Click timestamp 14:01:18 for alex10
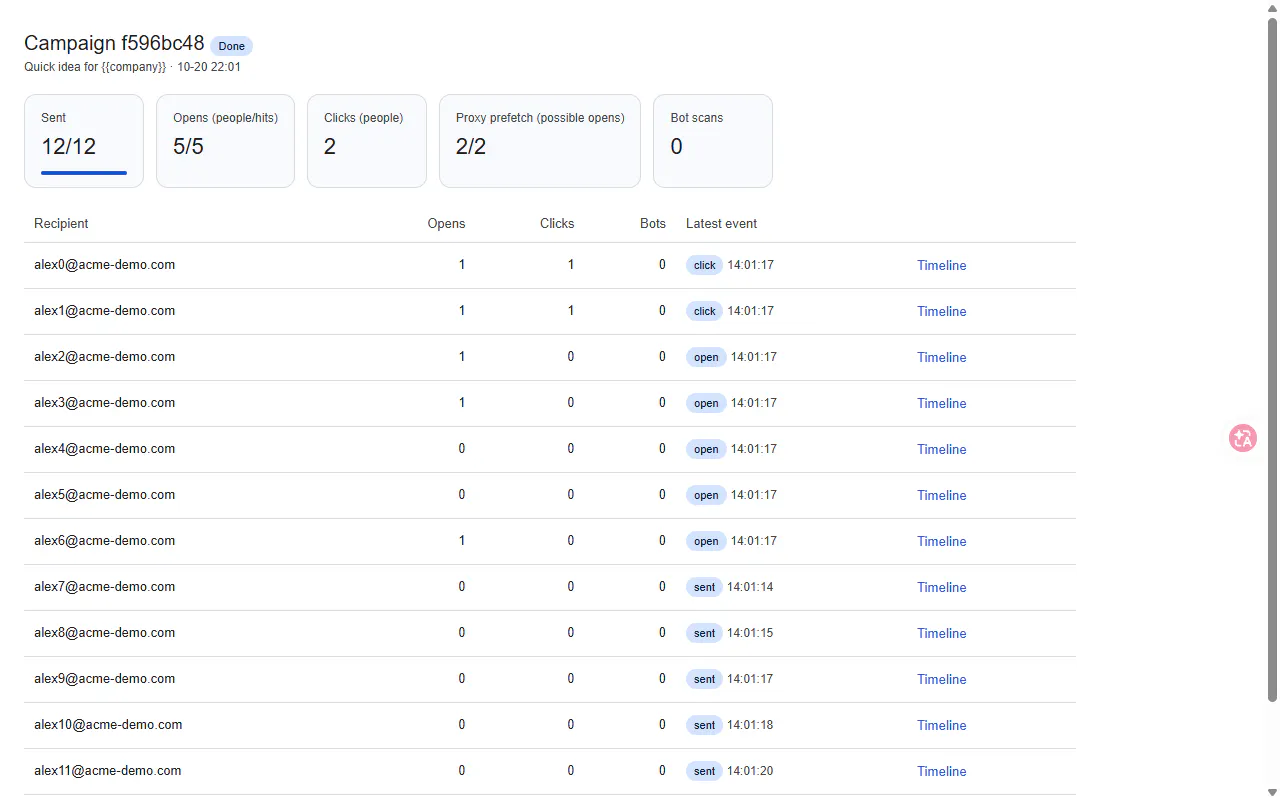Viewport: 1280px width, 800px height. coord(750,725)
